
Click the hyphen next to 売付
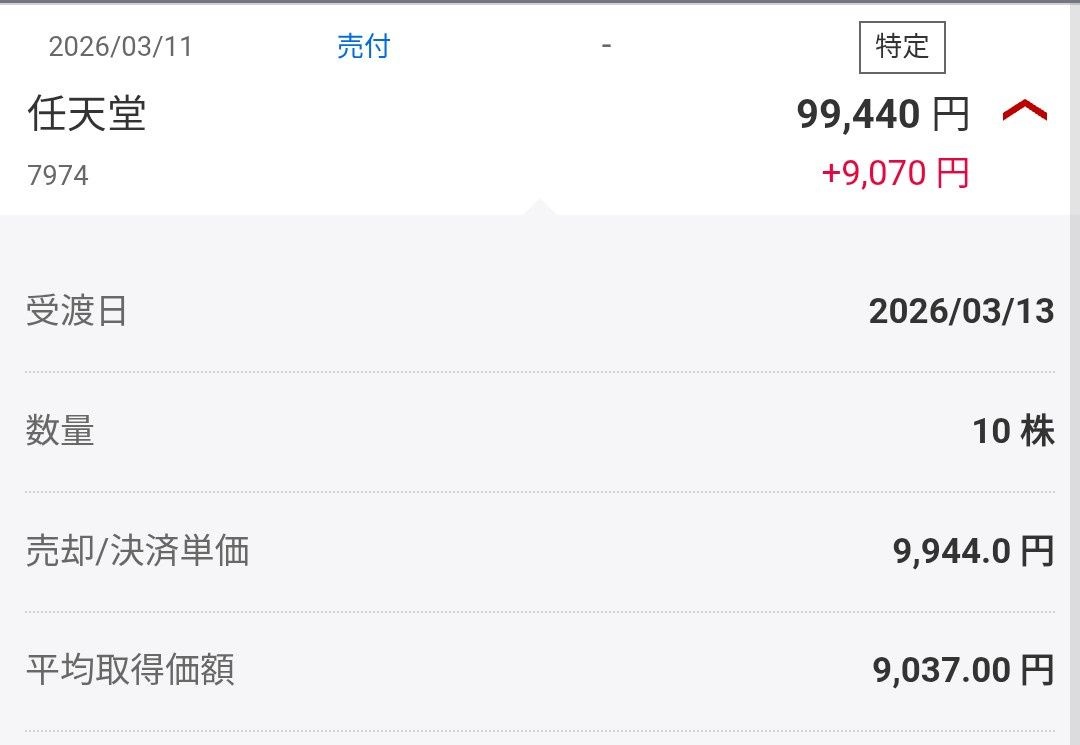[x=606, y=46]
